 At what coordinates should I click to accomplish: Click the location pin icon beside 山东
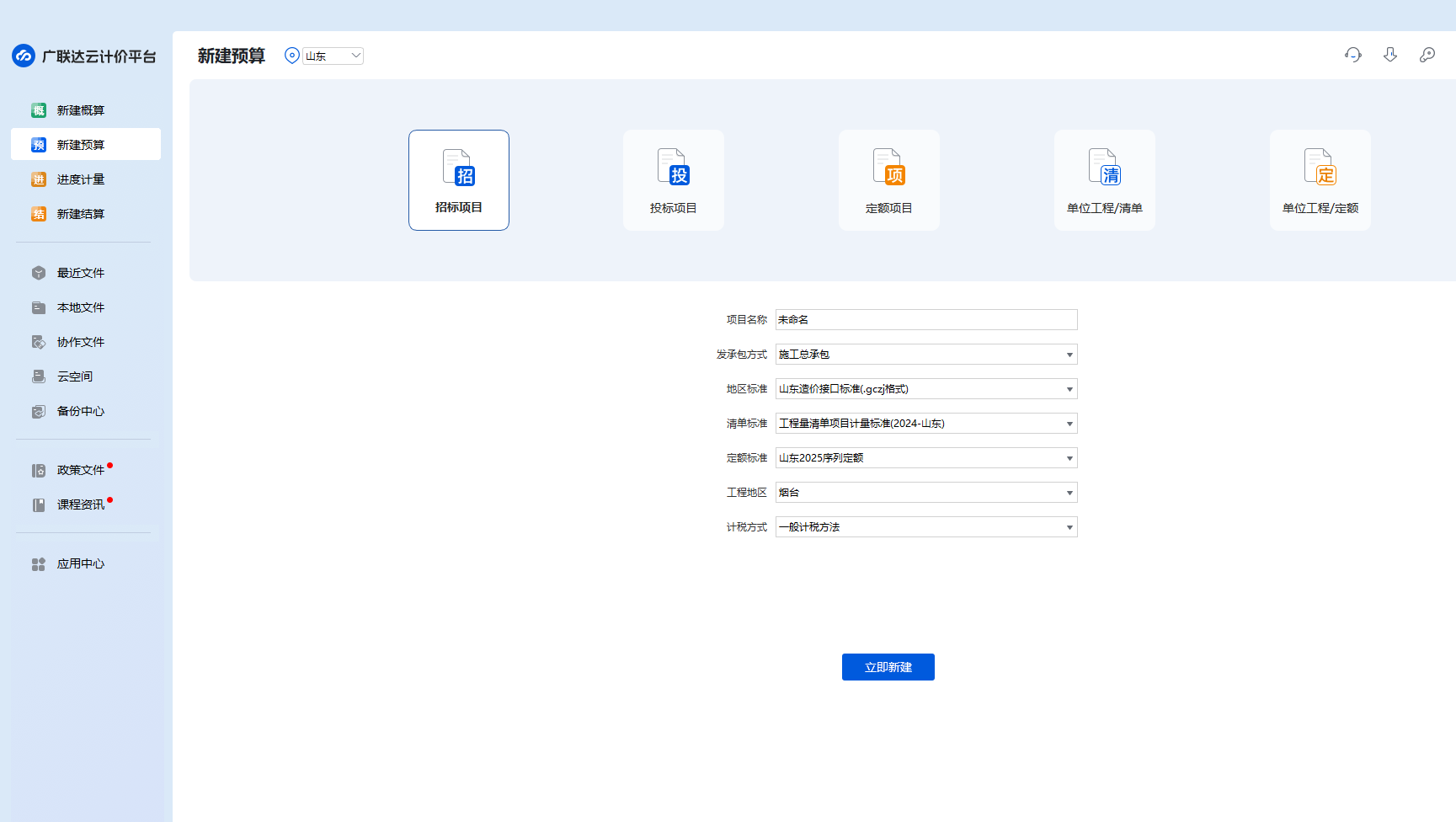pos(292,56)
